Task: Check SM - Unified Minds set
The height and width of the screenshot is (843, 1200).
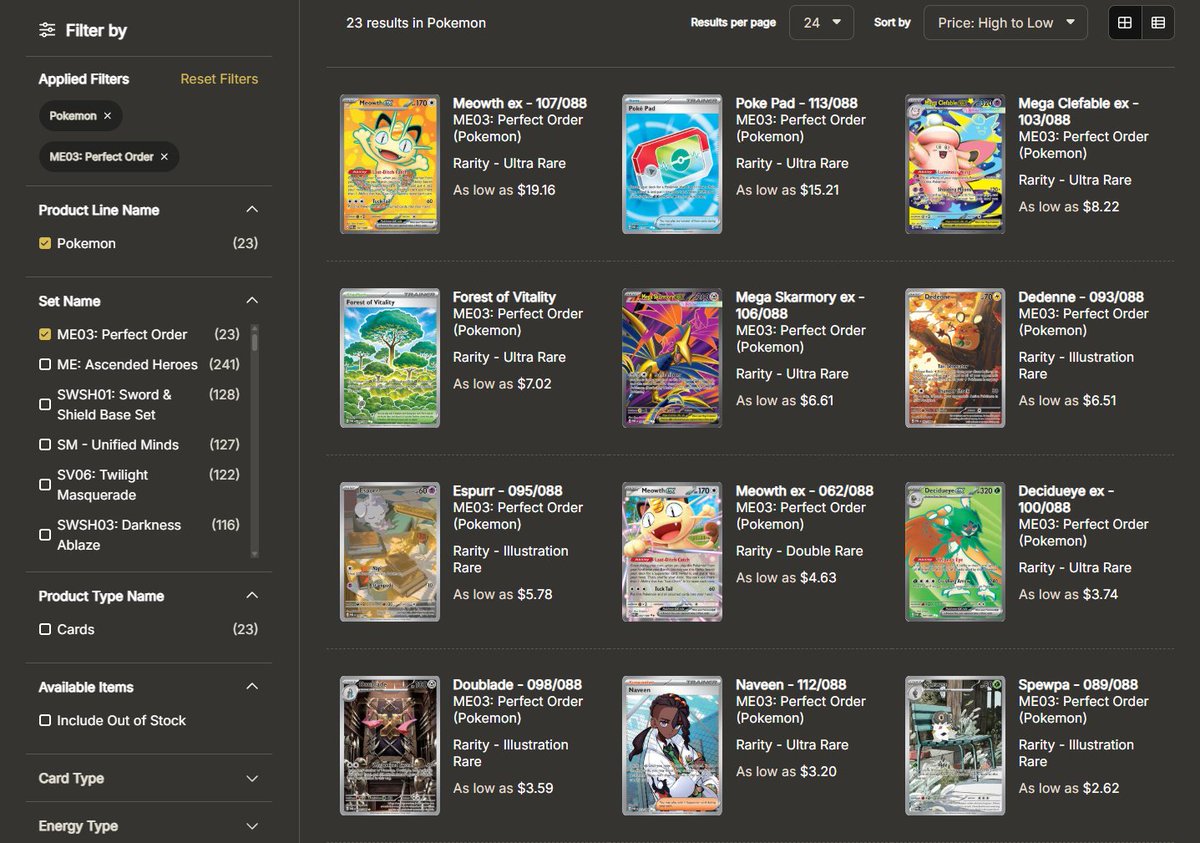Action: [x=45, y=445]
